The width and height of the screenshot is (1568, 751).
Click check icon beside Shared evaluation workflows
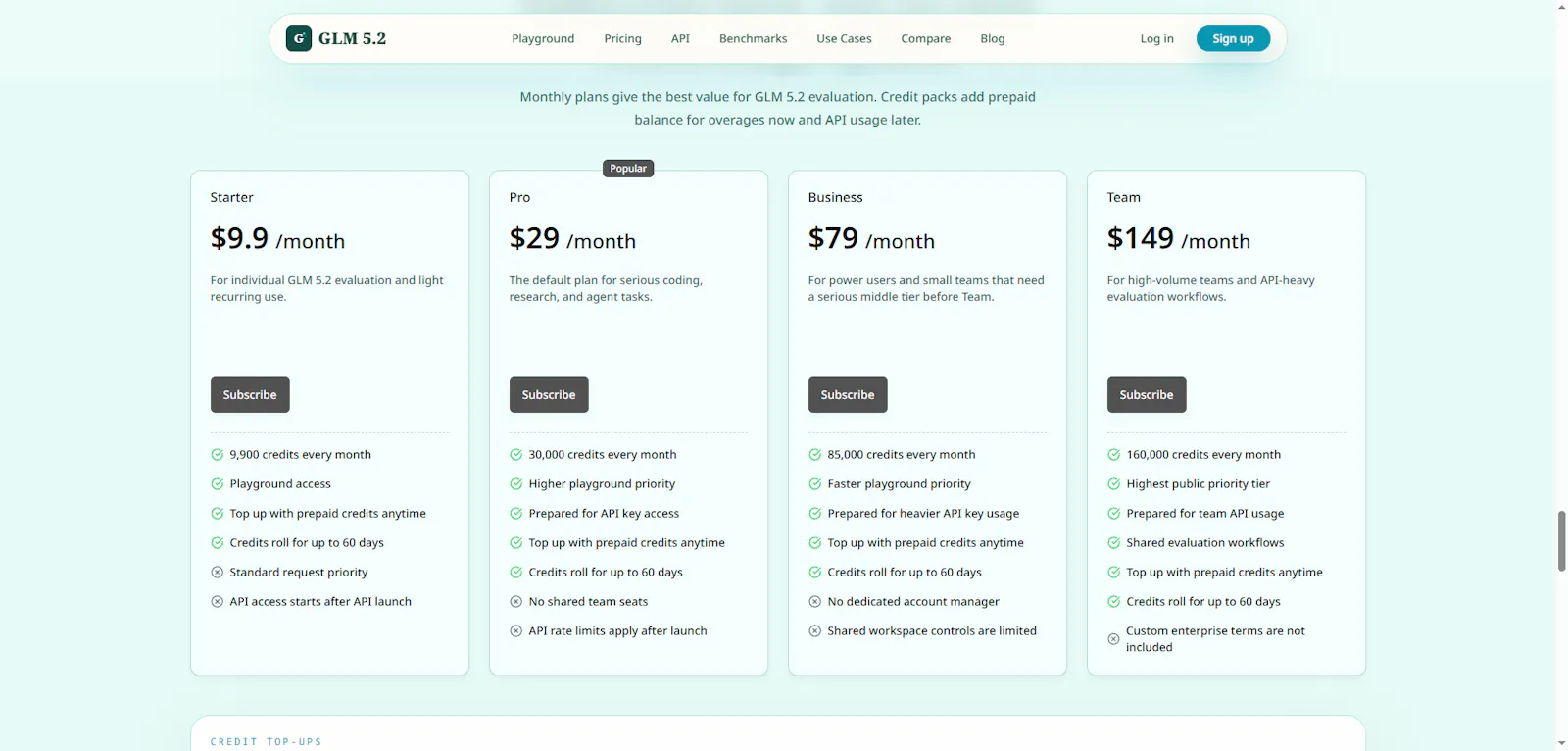[x=1114, y=542]
